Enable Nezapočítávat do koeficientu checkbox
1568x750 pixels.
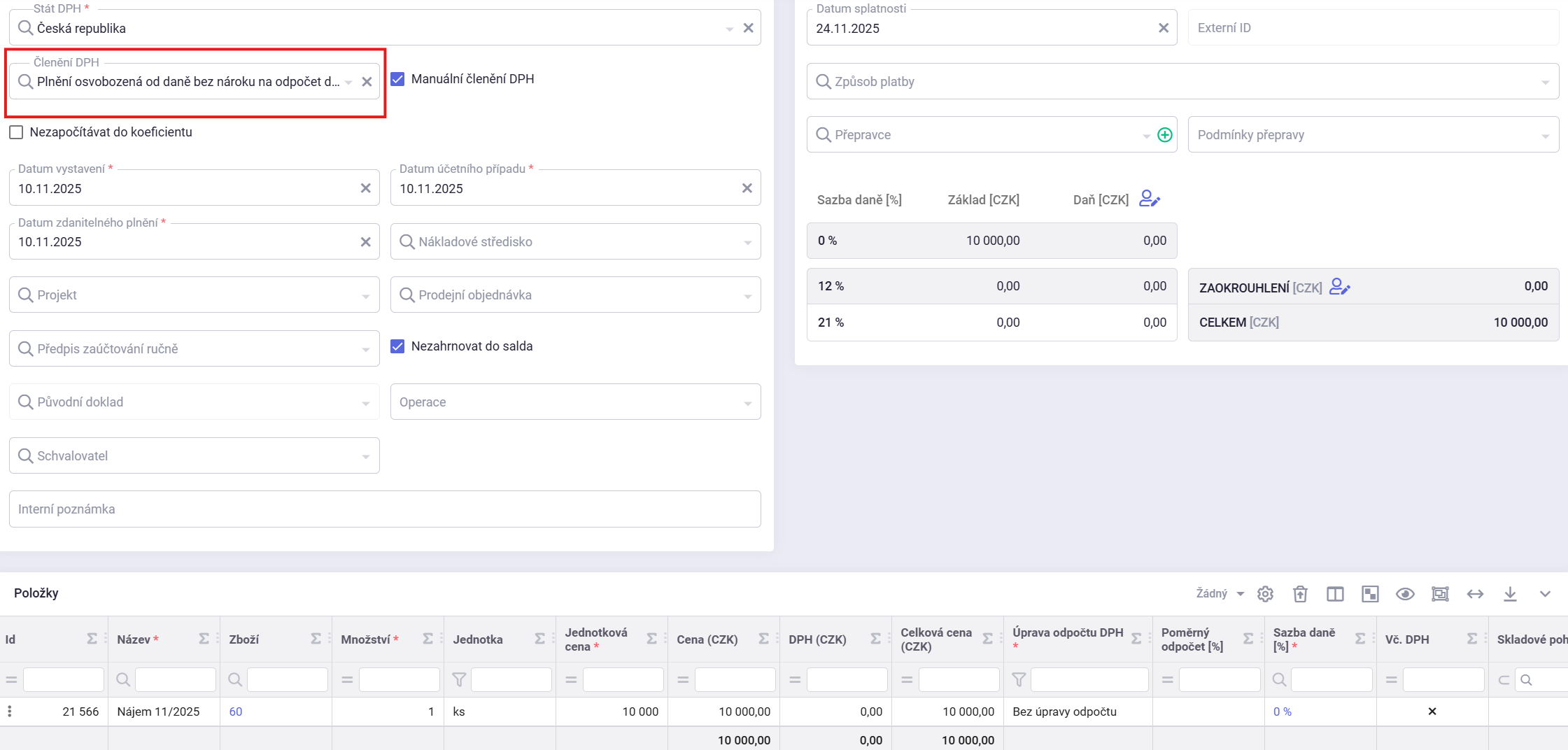pos(16,132)
